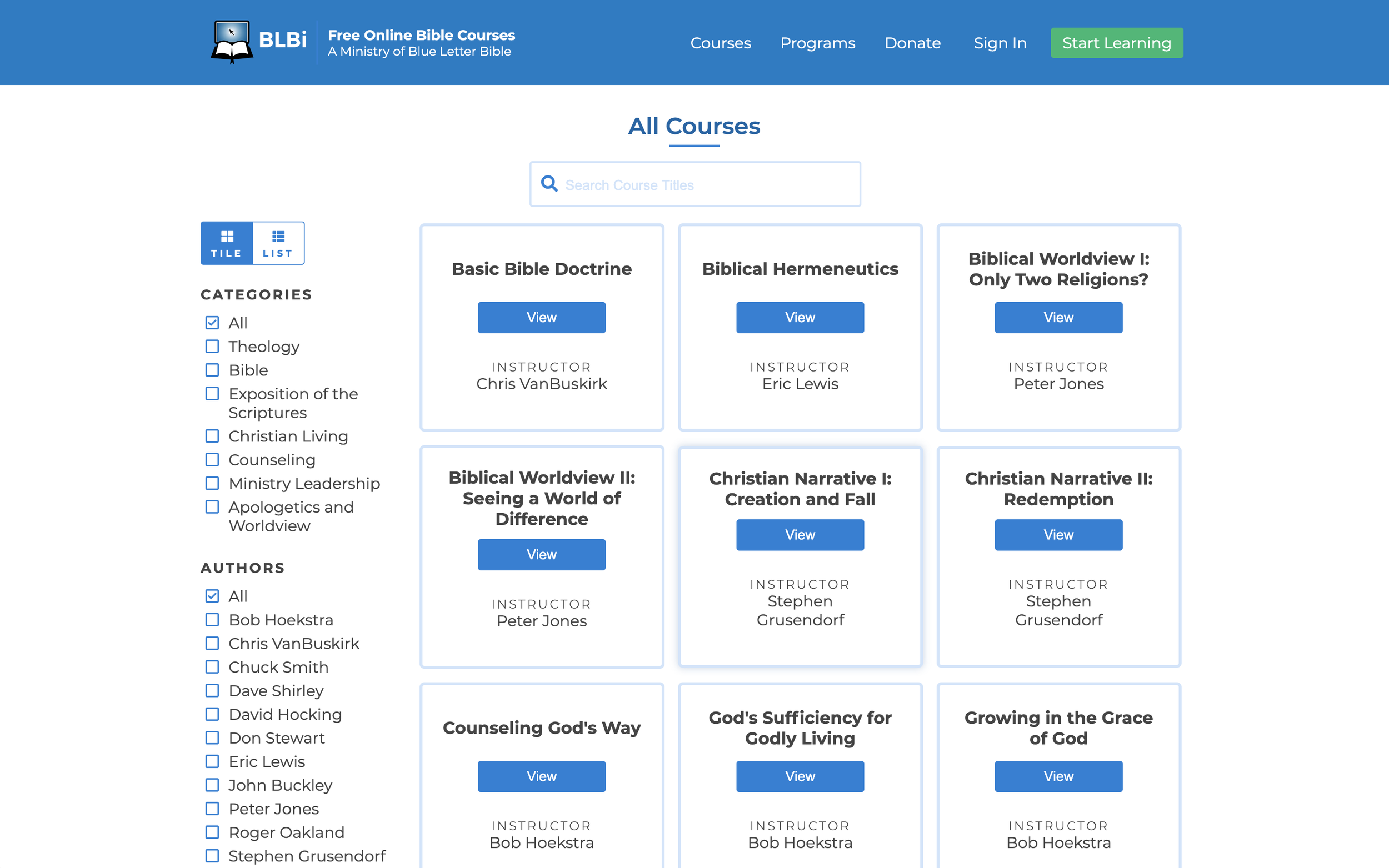Viewport: 1389px width, 868px height.
Task: View the Counseling God's Way course
Action: (x=541, y=776)
